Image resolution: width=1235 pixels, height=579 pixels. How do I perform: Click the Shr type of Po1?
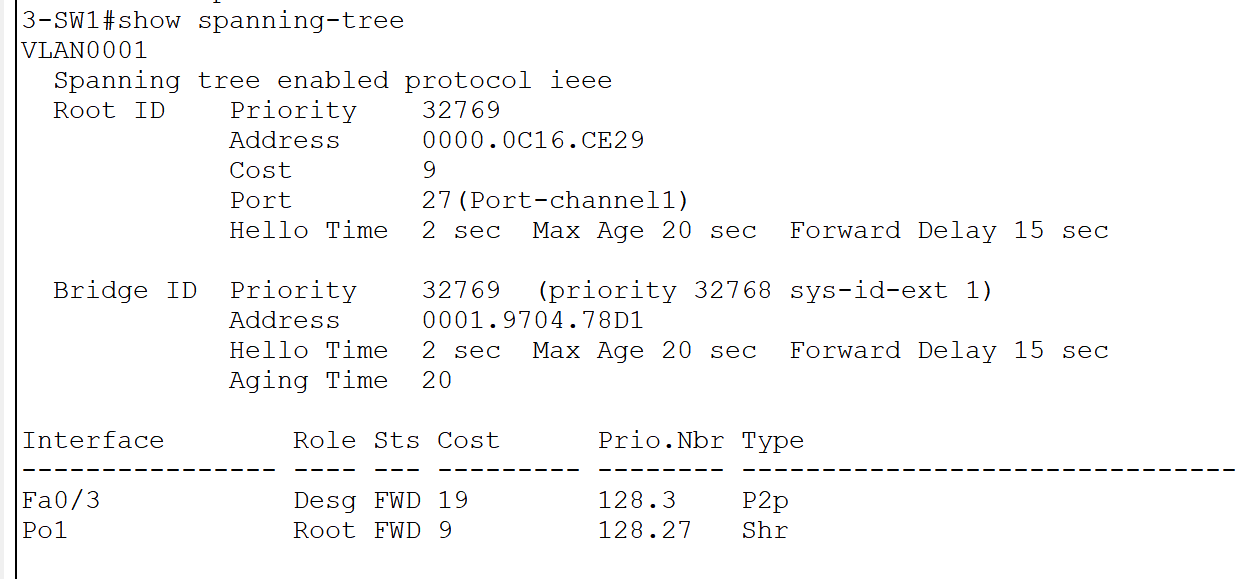(x=765, y=530)
